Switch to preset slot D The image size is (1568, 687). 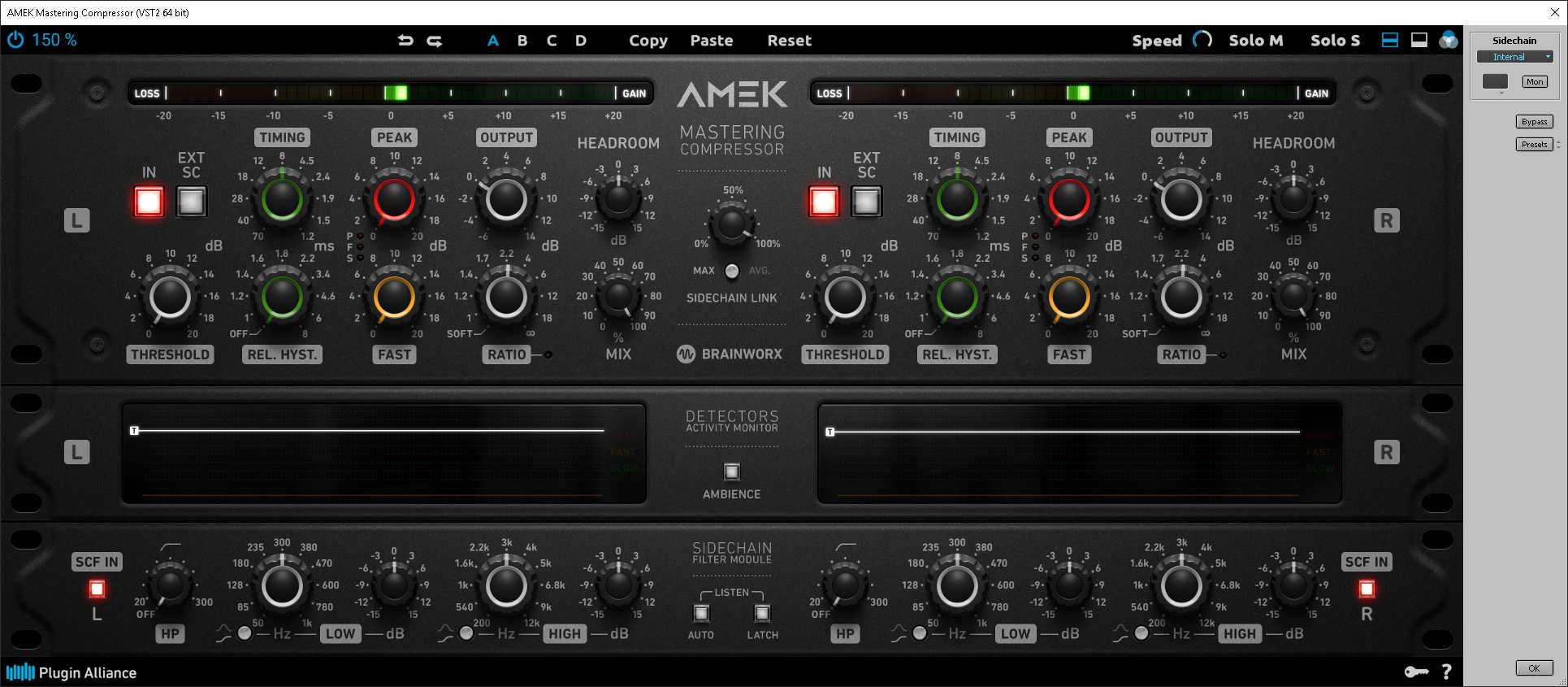[581, 41]
